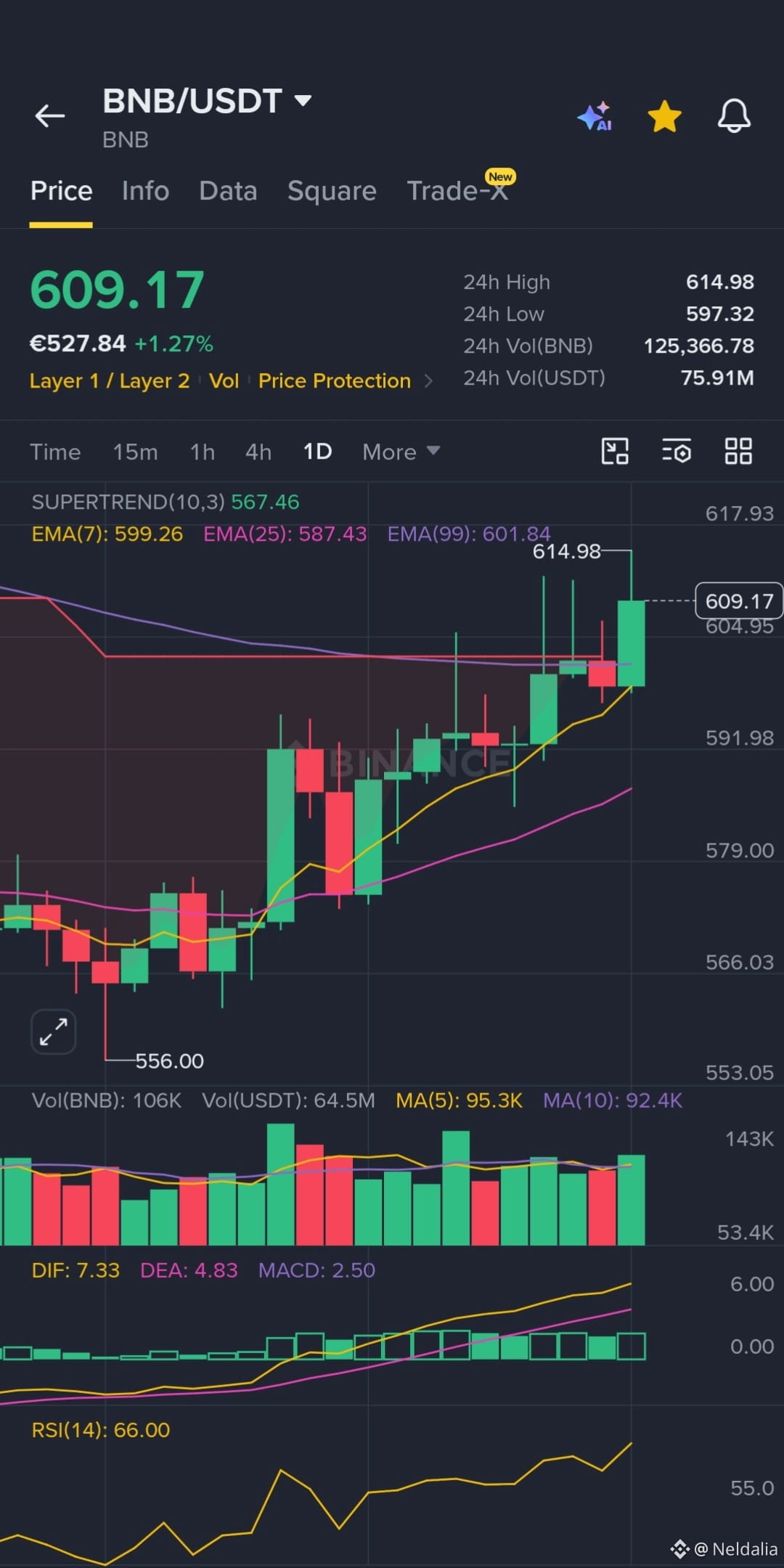
Task: Go back using the left arrow
Action: click(50, 115)
